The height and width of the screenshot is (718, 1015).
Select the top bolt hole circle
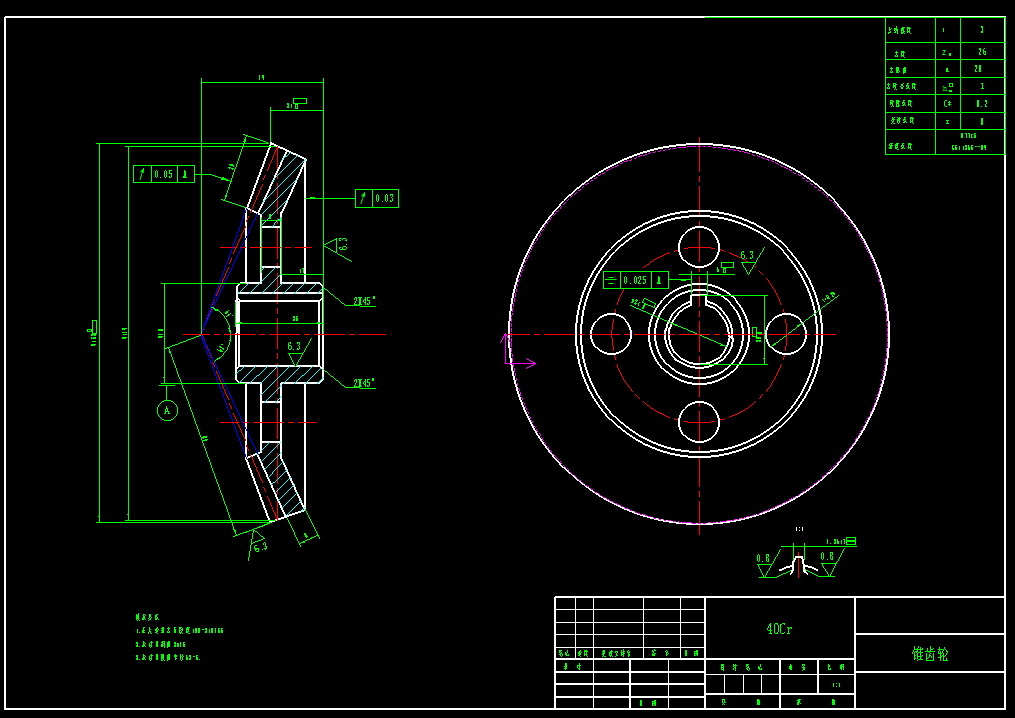click(699, 247)
